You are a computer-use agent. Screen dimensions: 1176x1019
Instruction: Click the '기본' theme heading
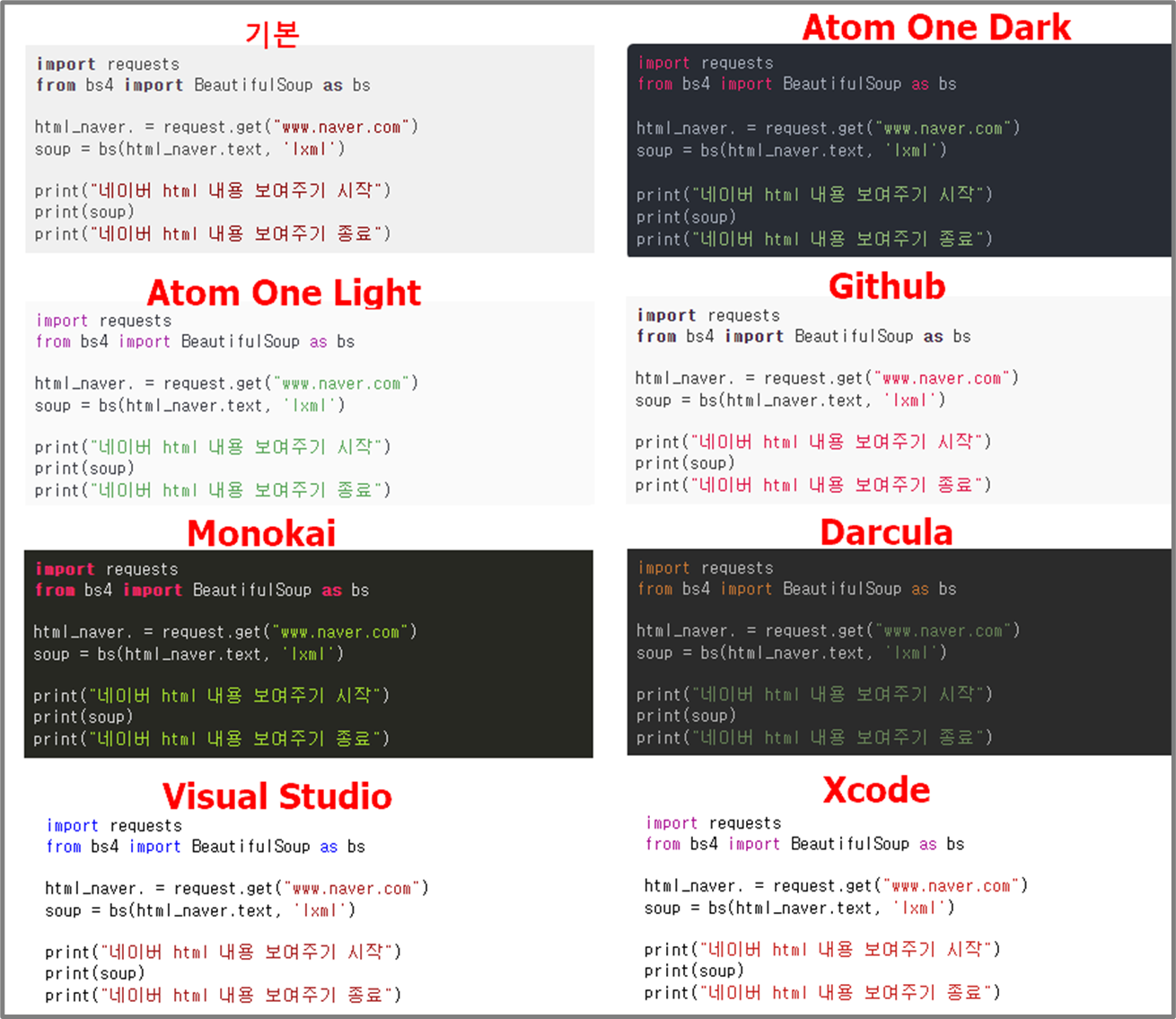click(272, 33)
